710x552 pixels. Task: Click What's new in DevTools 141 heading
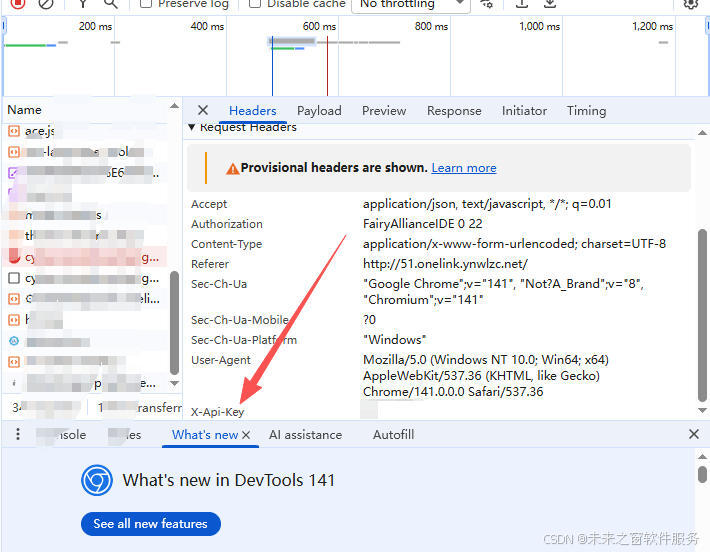(x=229, y=480)
